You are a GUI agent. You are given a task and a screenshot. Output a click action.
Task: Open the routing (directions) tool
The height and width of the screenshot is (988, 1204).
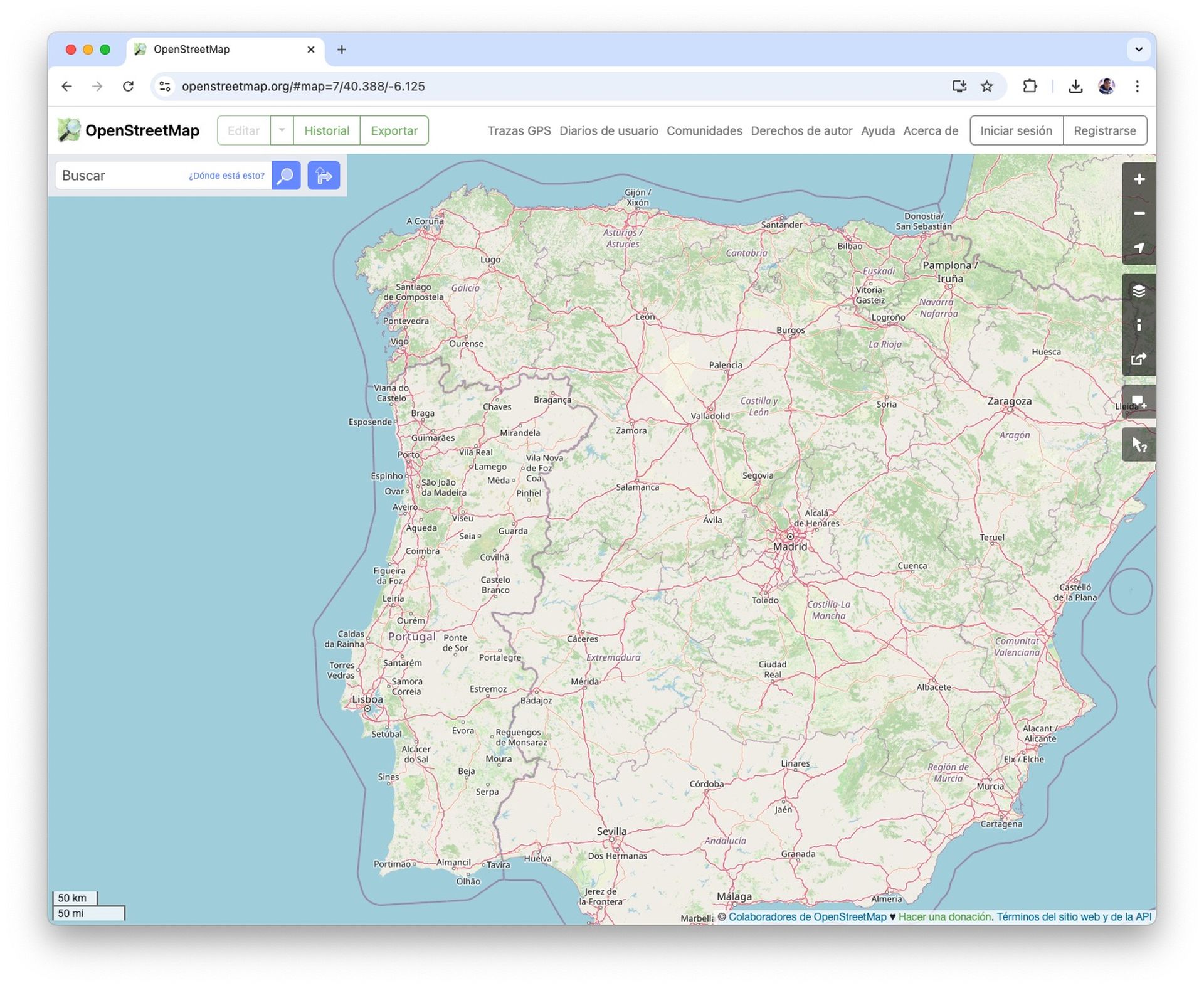pyautogui.click(x=324, y=176)
